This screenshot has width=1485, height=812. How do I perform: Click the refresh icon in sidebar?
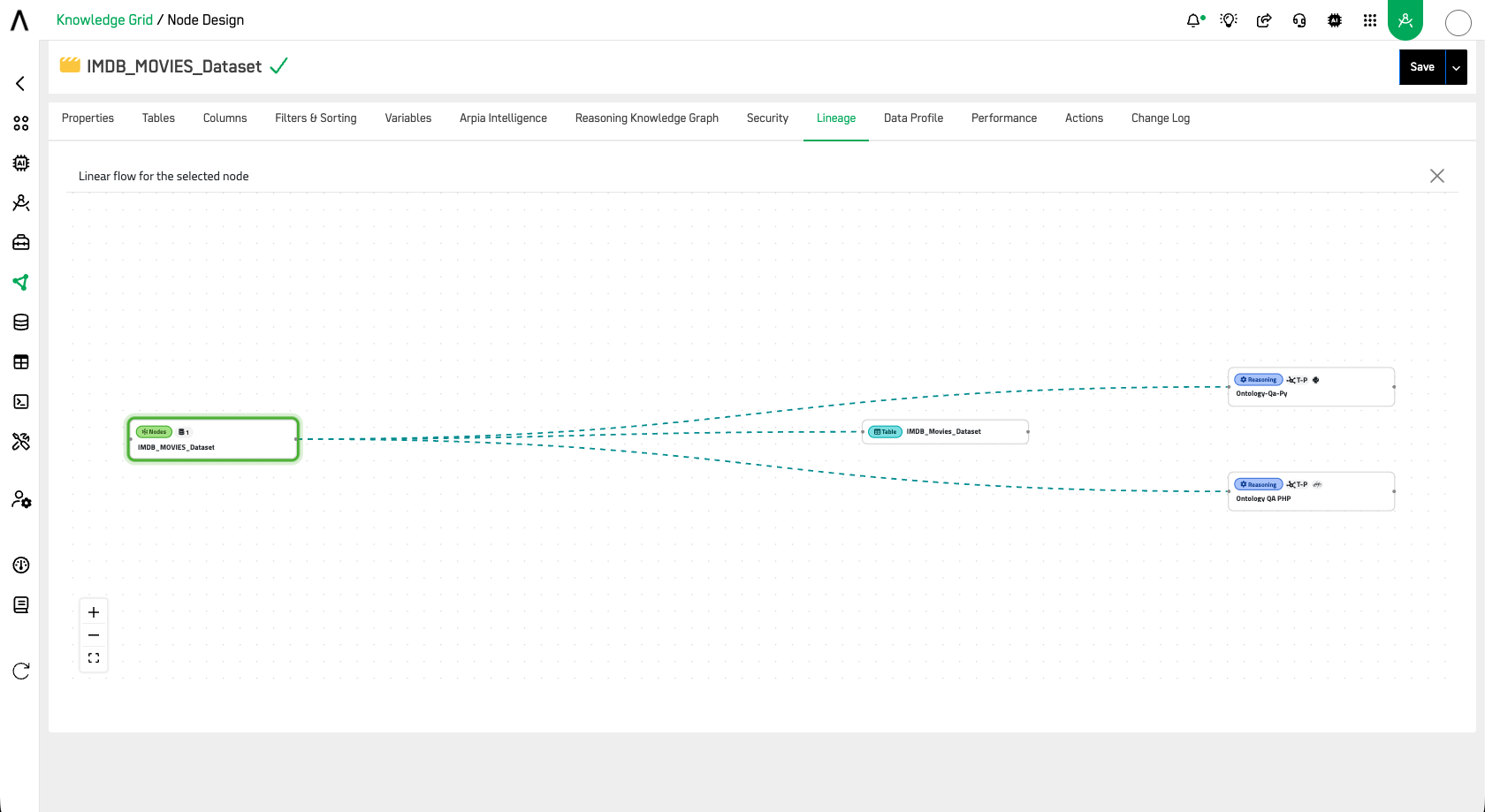(21, 672)
